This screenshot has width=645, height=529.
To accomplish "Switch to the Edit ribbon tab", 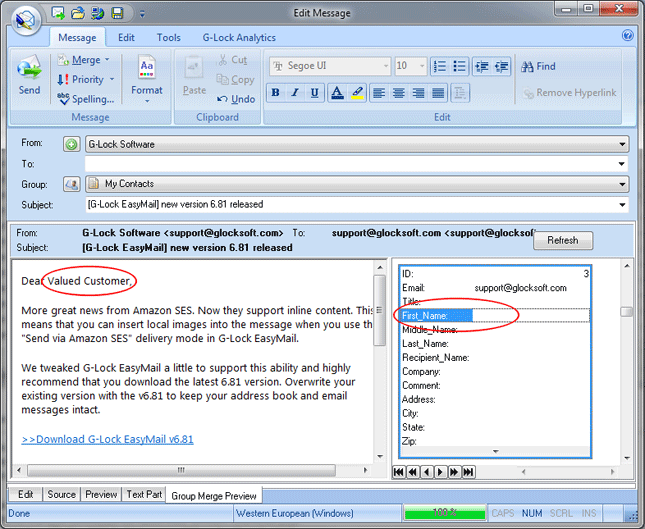I will pyautogui.click(x=126, y=37).
